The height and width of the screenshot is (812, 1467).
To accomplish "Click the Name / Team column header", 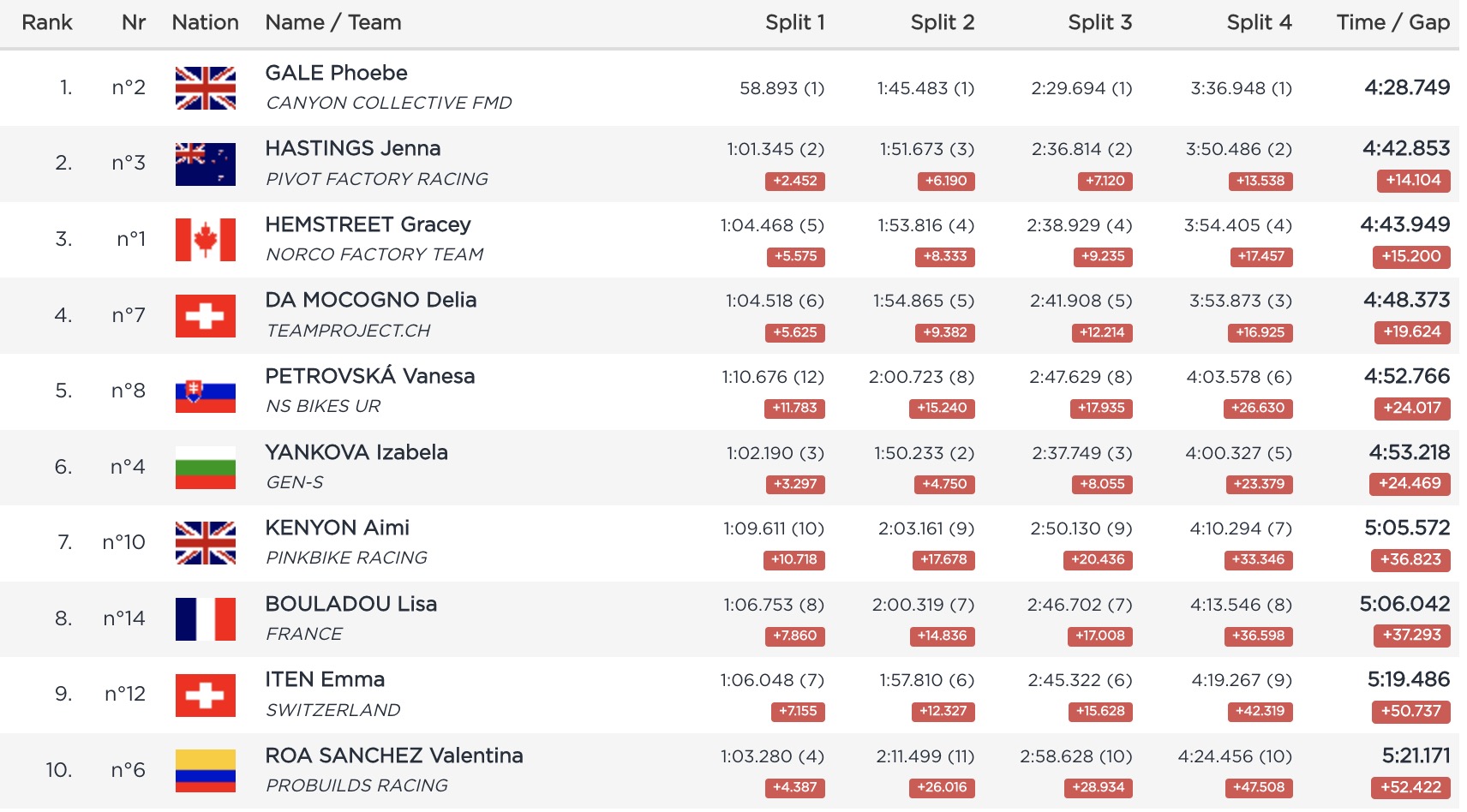I will (332, 22).
